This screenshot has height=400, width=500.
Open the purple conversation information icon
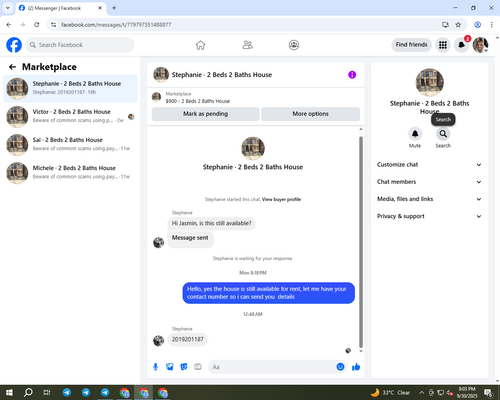tap(352, 75)
